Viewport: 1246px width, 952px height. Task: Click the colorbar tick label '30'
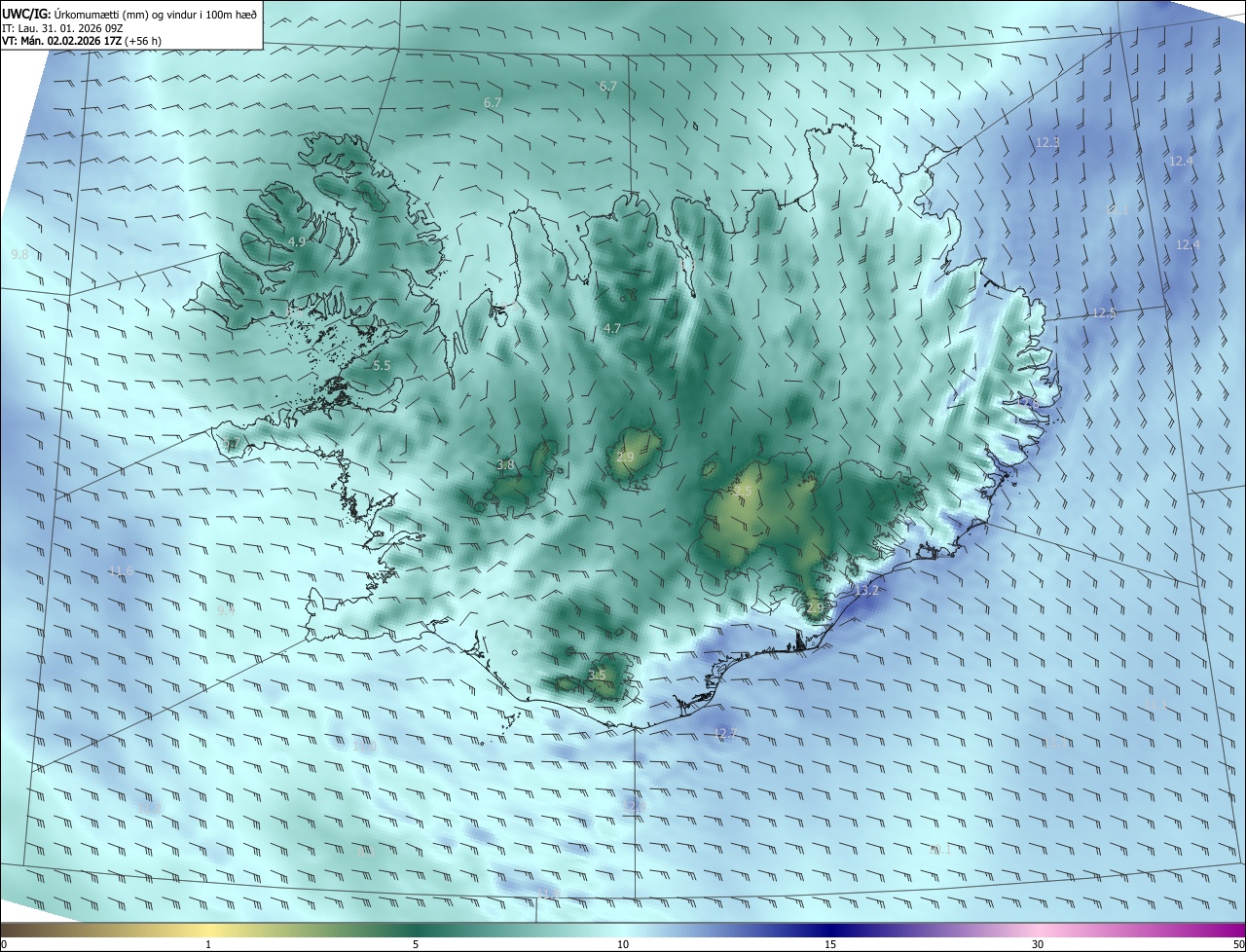(x=1038, y=945)
